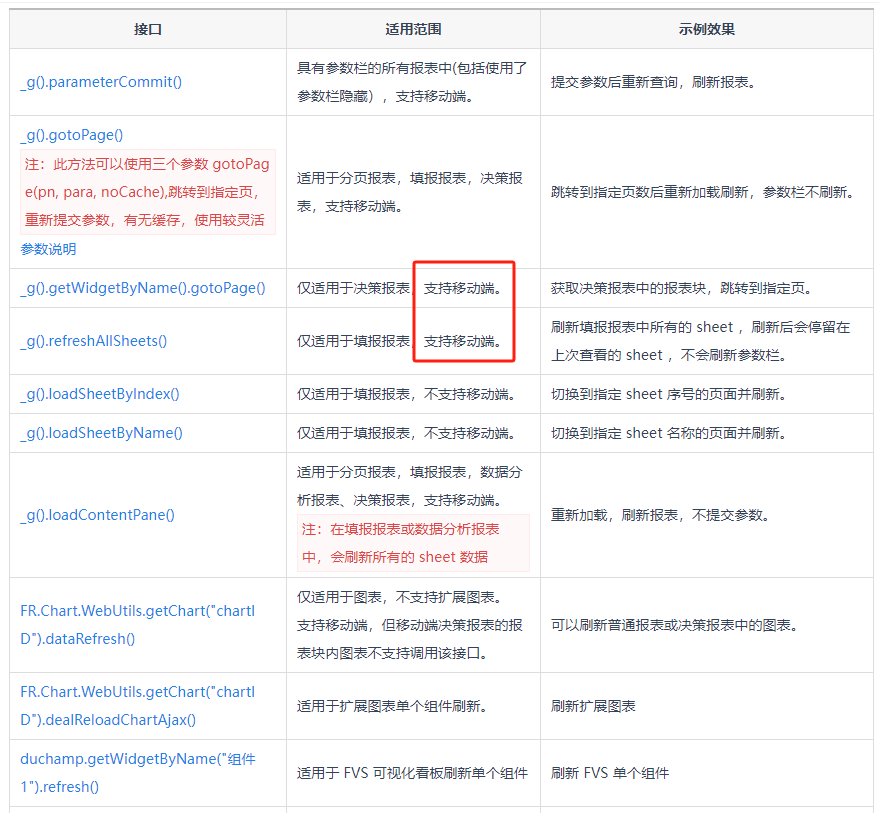This screenshot has height=813, width=879.
Task: Open the duchamp.getWidgetByName refresh() link
Action: point(138,773)
